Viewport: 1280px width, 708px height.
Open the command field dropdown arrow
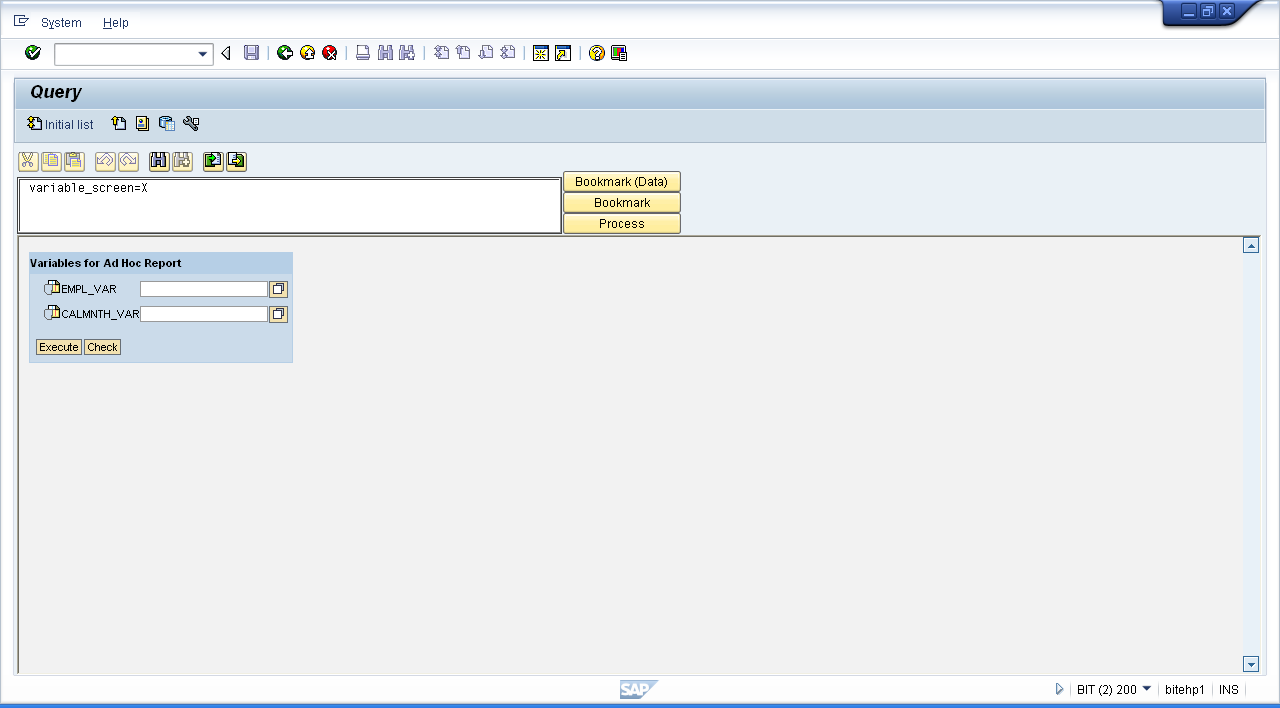click(x=203, y=54)
